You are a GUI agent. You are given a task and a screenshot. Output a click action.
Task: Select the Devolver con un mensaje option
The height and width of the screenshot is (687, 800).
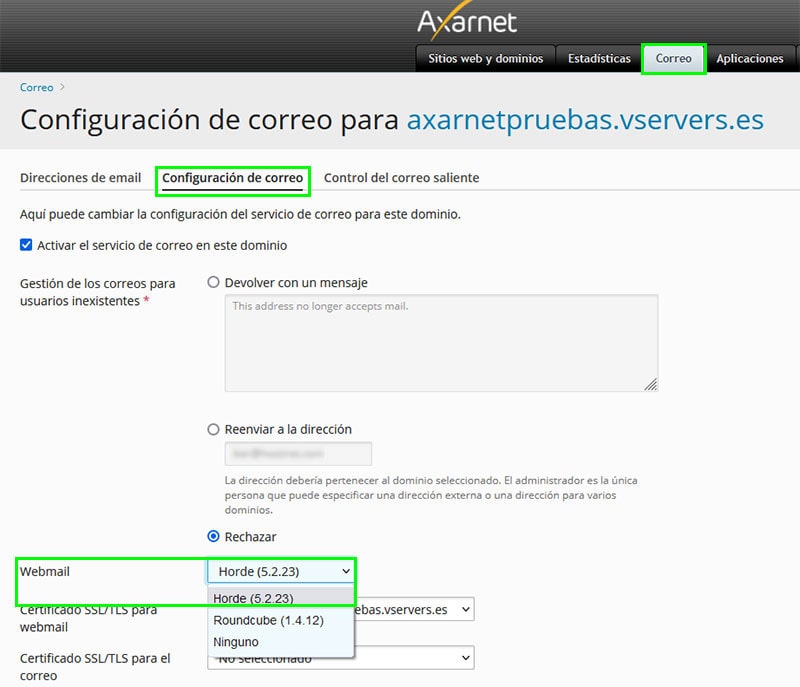[x=212, y=282]
